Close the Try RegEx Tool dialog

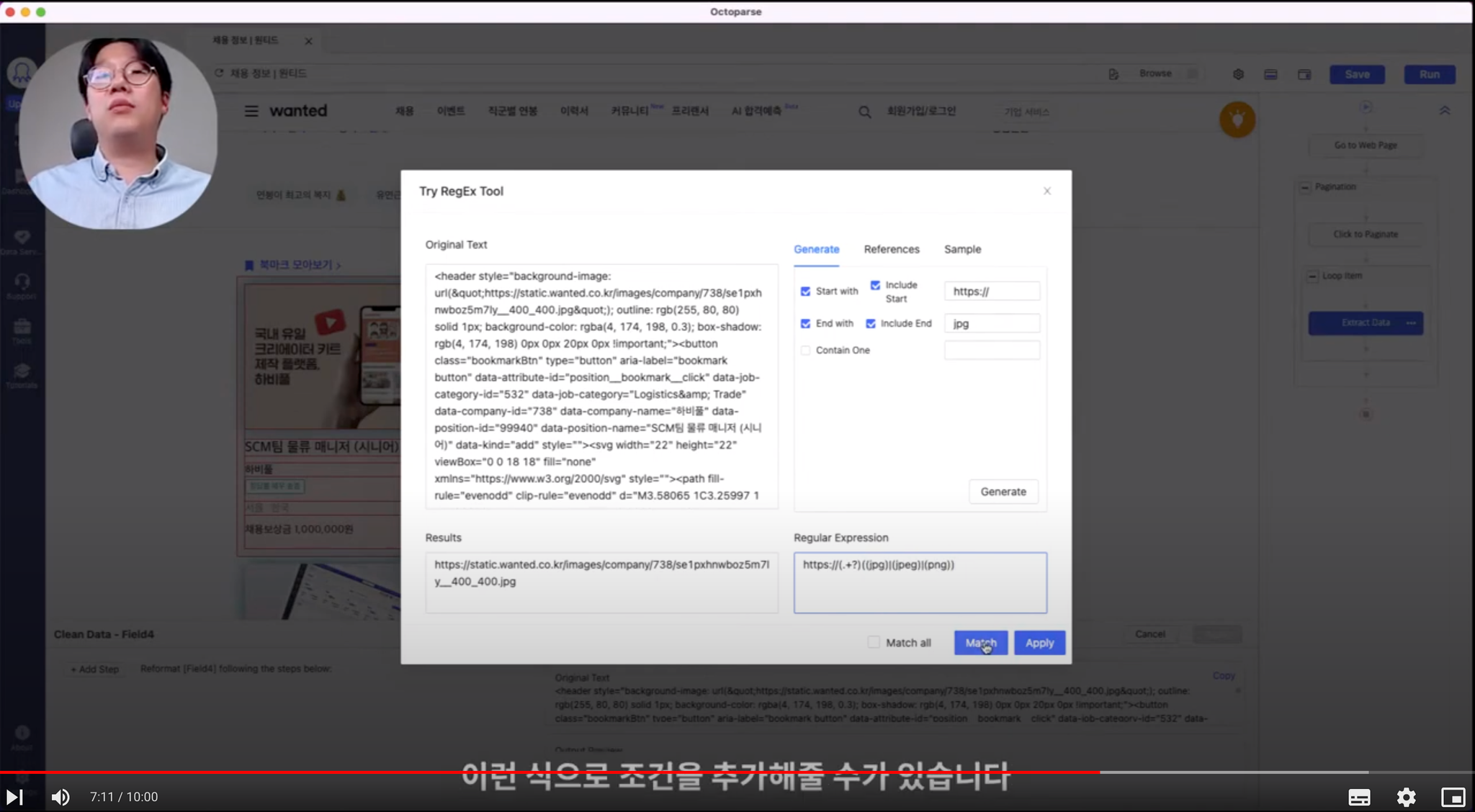1047,191
